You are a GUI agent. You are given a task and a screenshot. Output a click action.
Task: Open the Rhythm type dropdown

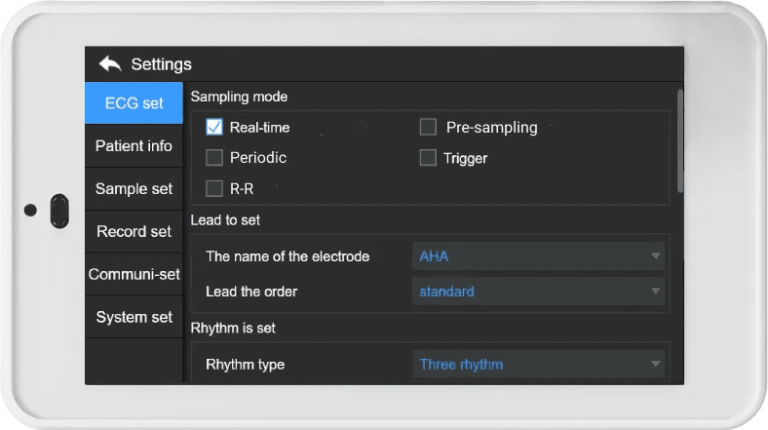click(538, 364)
